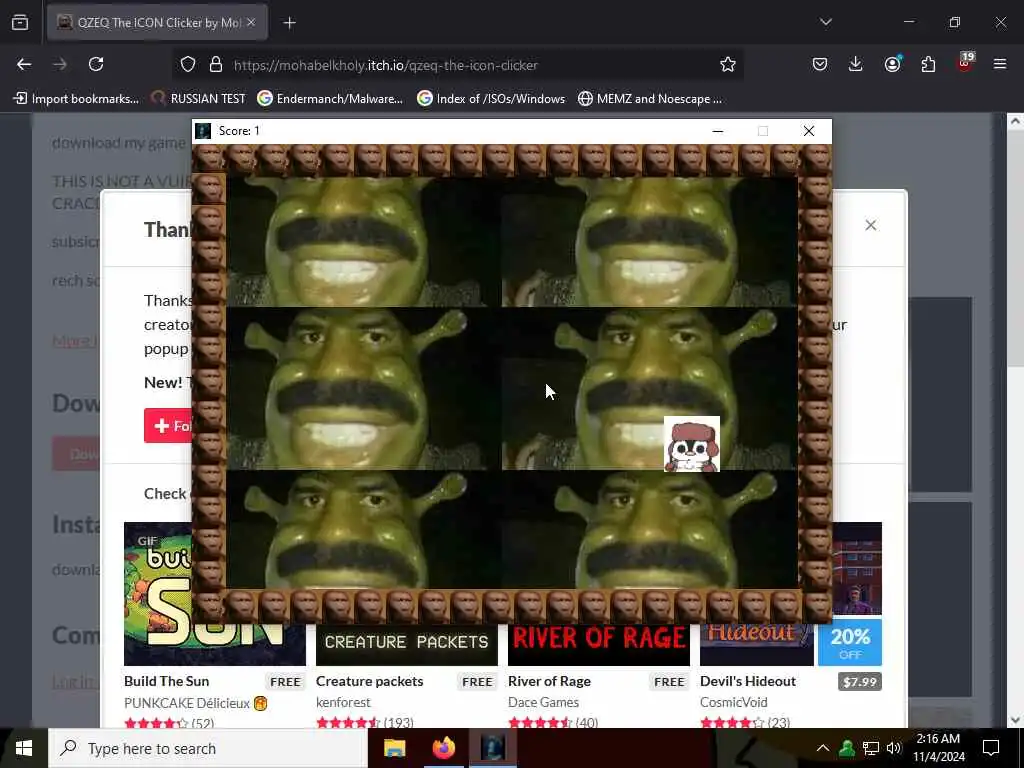The image size is (1024, 768).
Task: Close the Score: 1 game window
Action: (809, 131)
